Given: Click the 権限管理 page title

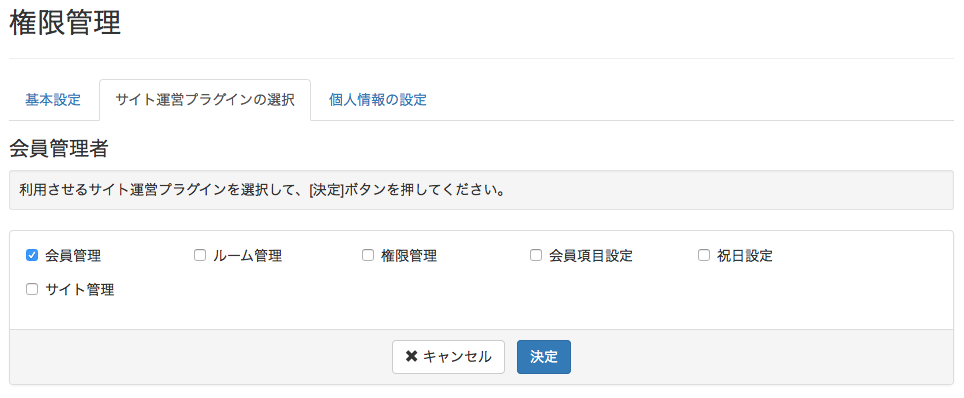Looking at the screenshot, I should coord(65,23).
